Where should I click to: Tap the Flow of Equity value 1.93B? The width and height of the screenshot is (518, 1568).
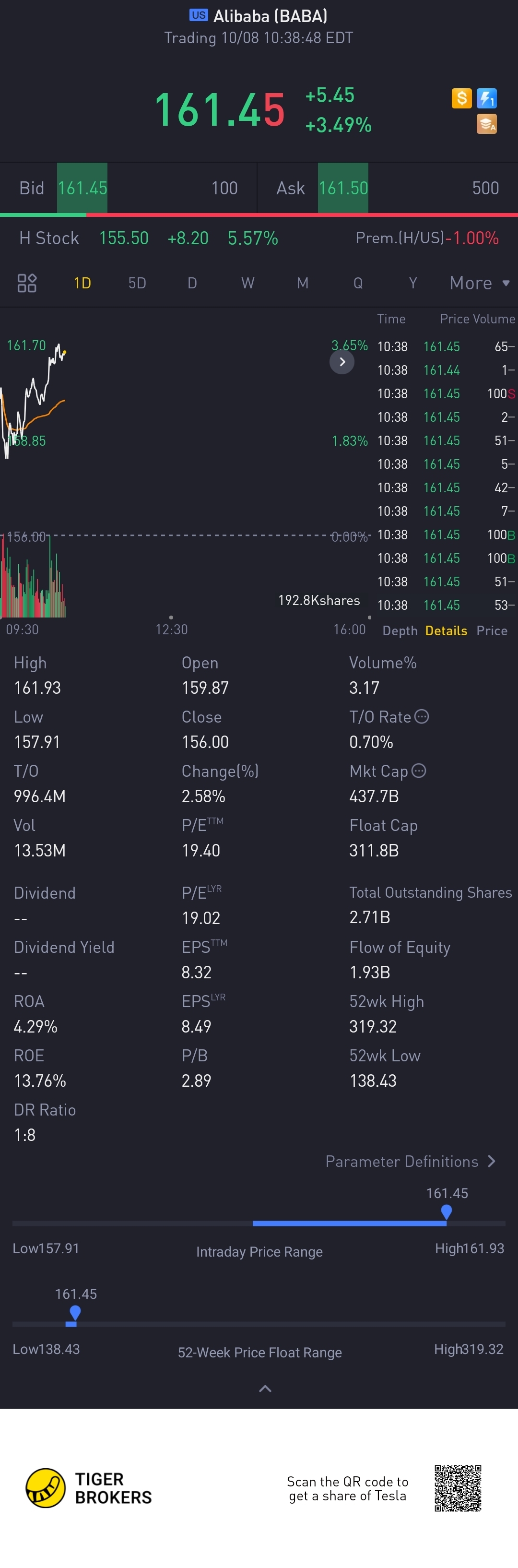click(369, 972)
